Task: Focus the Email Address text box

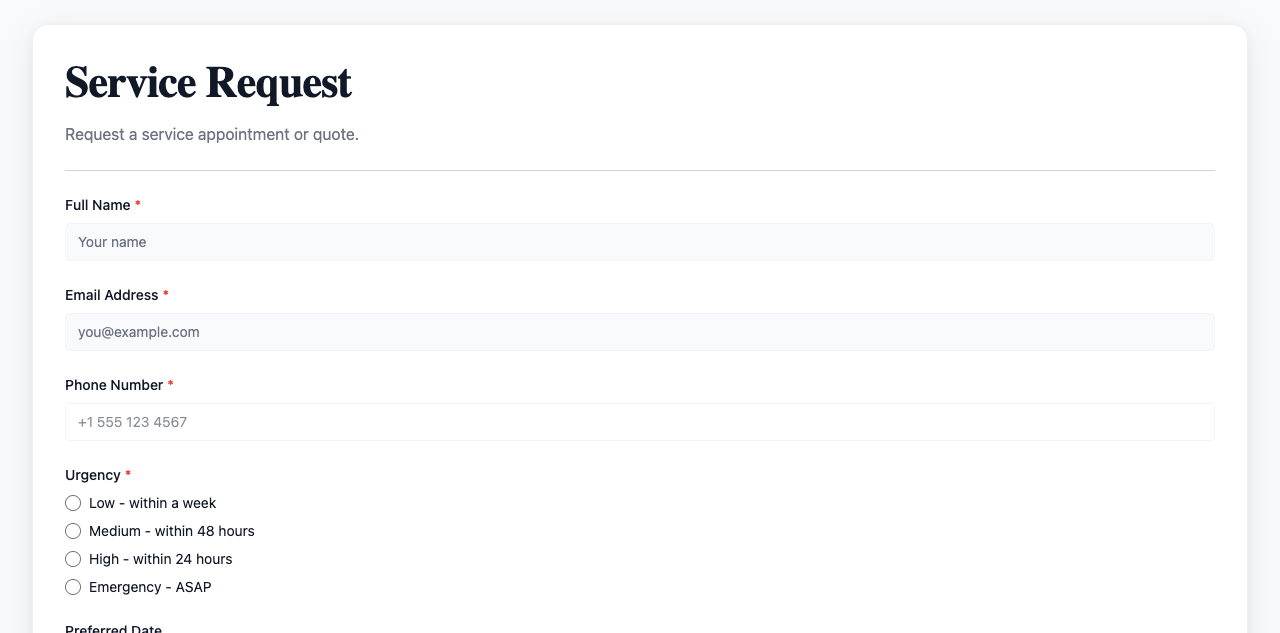Action: point(640,332)
